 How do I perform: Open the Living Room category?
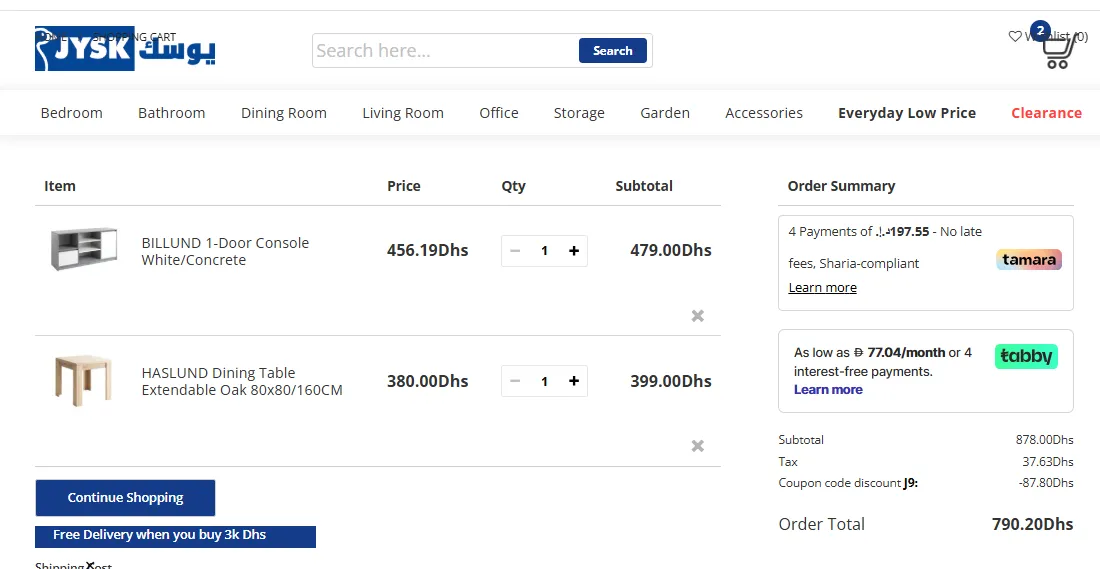pyautogui.click(x=403, y=113)
